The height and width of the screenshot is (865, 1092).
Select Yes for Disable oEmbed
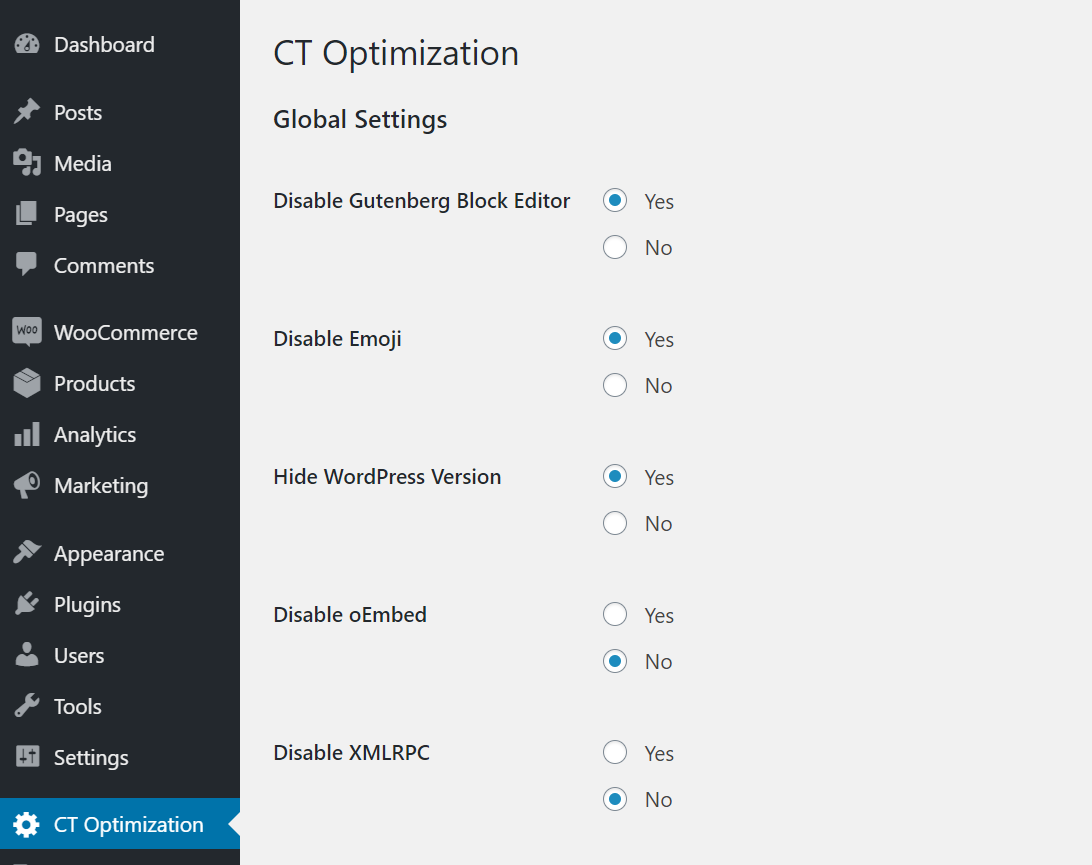coord(615,614)
